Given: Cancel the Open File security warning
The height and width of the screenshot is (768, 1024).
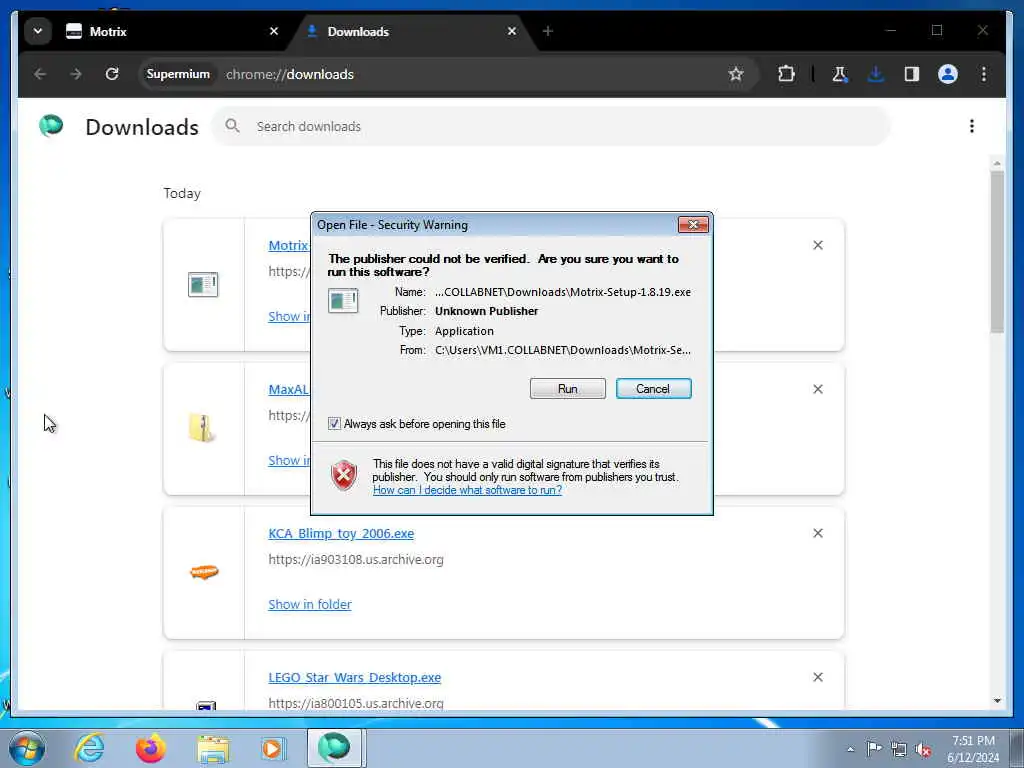Looking at the screenshot, I should pos(653,389).
